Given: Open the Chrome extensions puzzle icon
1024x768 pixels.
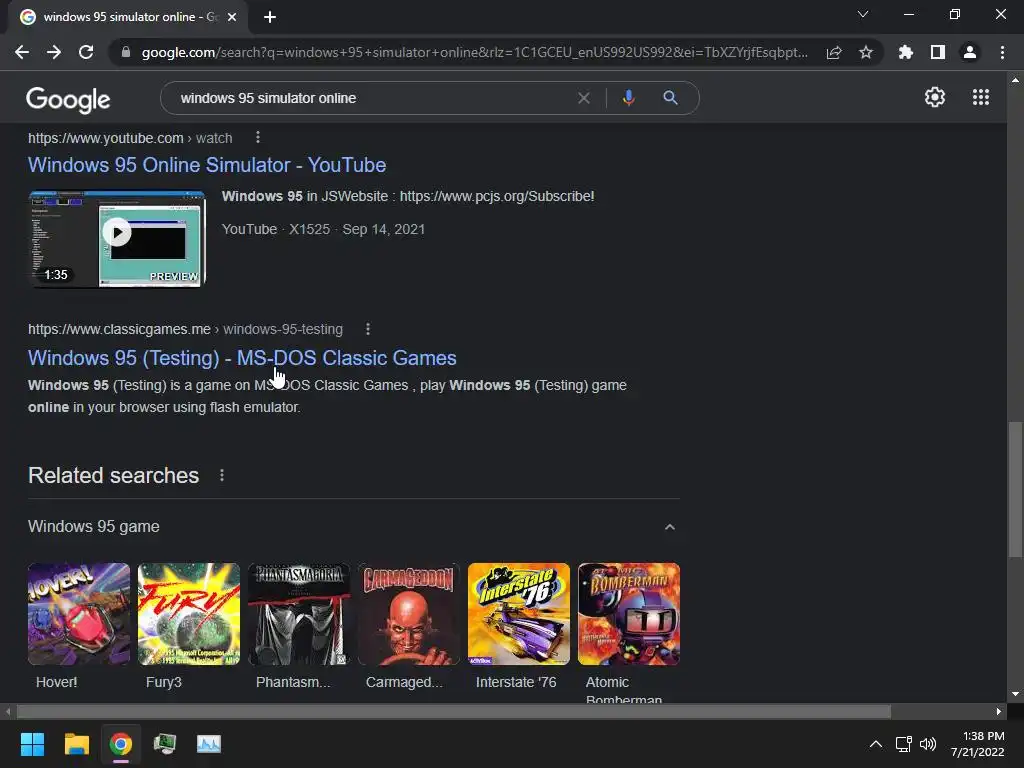Looking at the screenshot, I should point(905,52).
